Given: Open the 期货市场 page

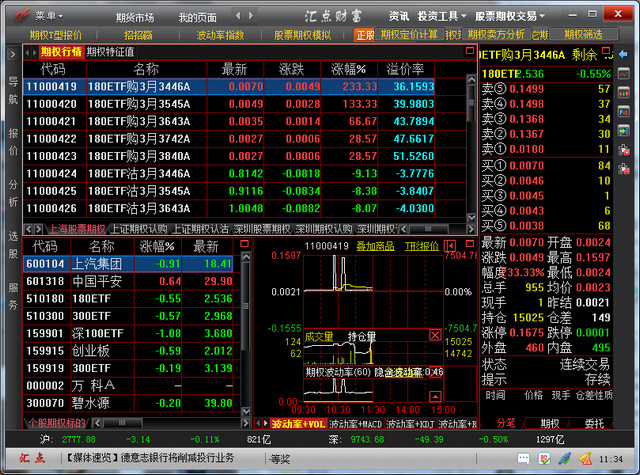Looking at the screenshot, I should (134, 17).
